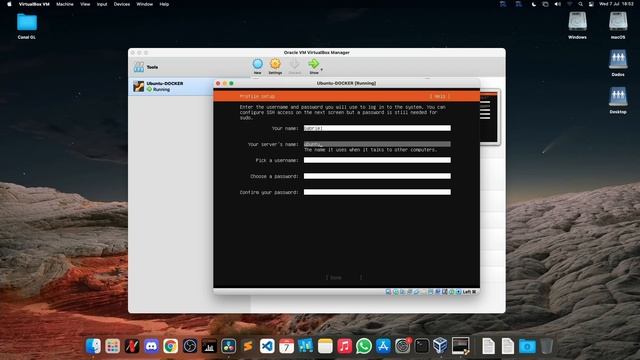Viewport: 640px width, 360px height.
Task: Open Sublime Text from the dock
Action: tap(248, 346)
